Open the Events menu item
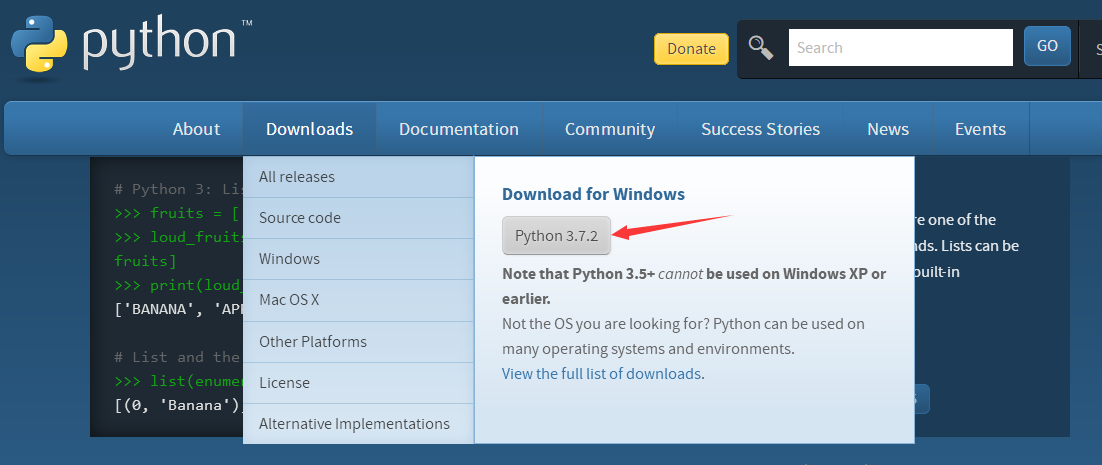Screen dimensions: 1102x465 pos(980,129)
